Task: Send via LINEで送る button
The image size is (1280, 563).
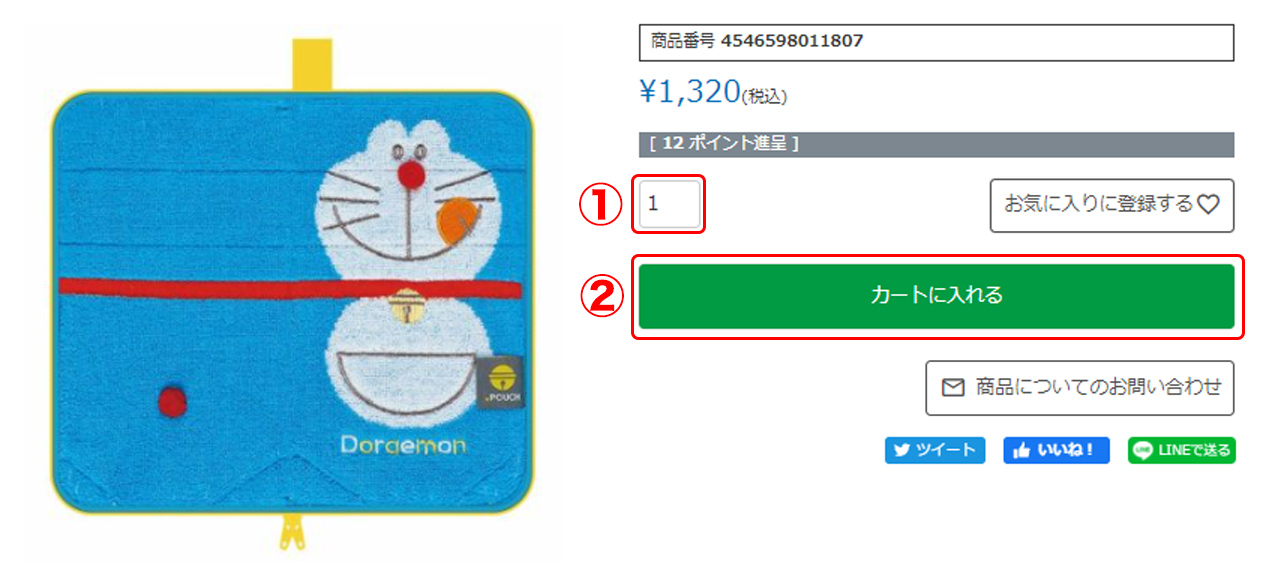Action: pyautogui.click(x=1182, y=450)
